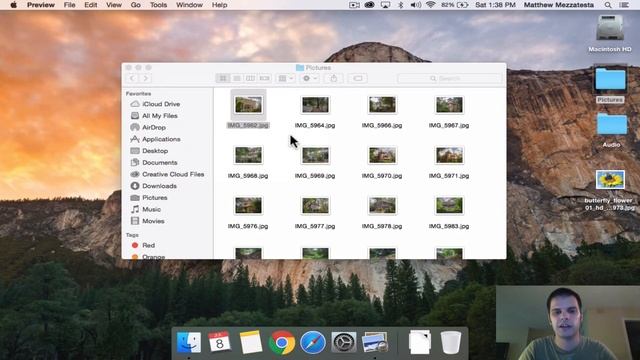
Task: Click the Finder search field
Action: coord(449,78)
